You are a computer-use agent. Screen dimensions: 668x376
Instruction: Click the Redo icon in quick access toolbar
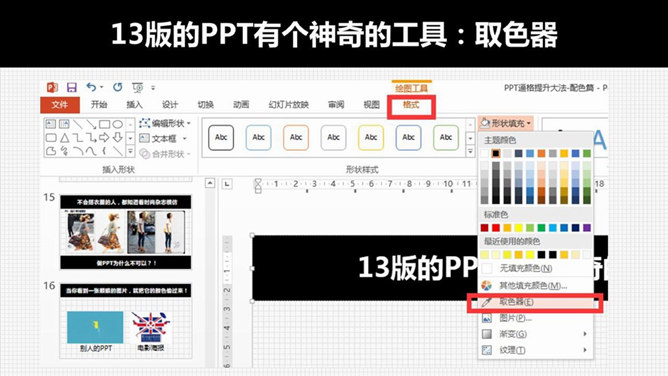(x=118, y=87)
